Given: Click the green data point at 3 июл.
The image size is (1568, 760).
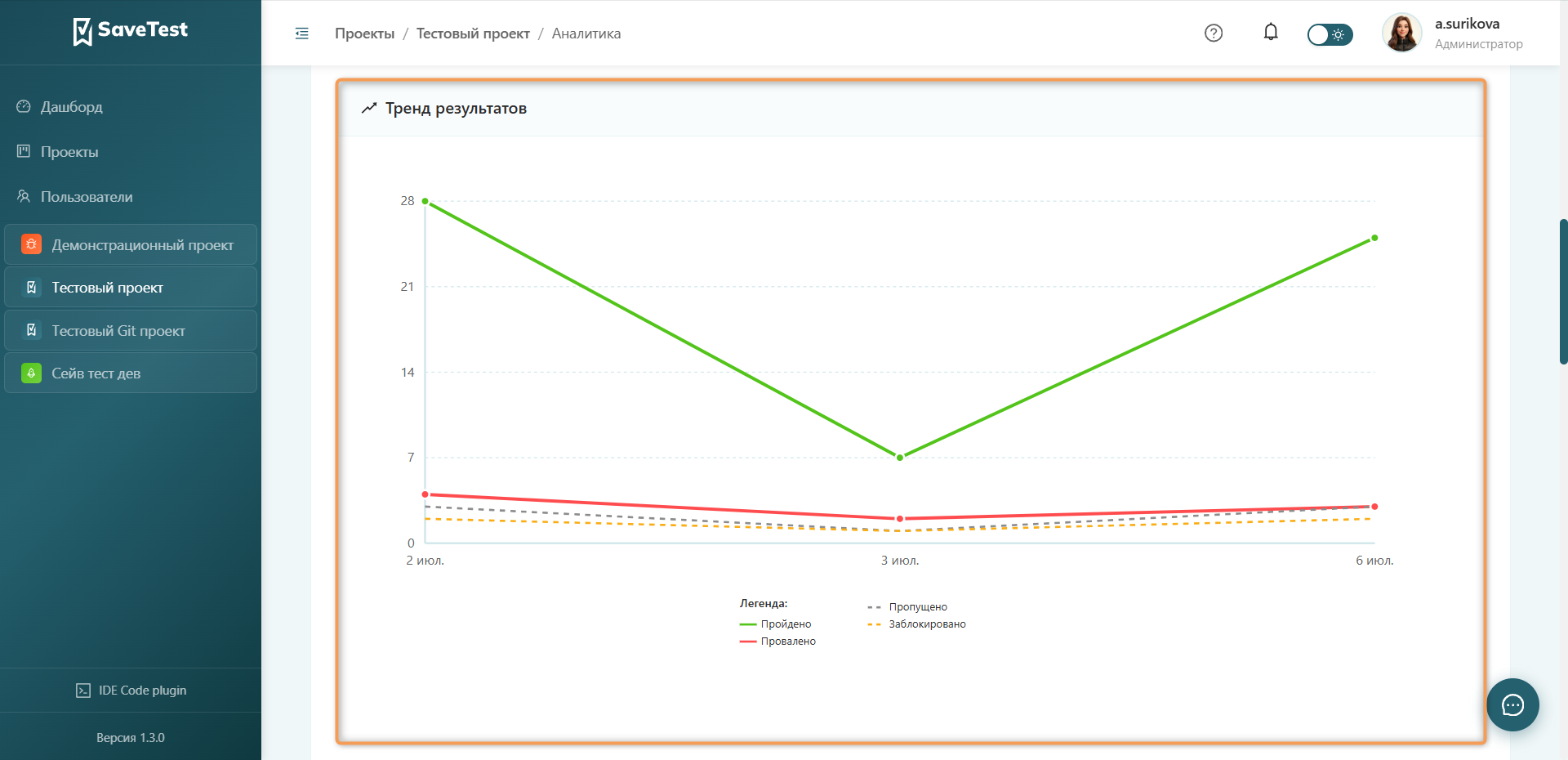Looking at the screenshot, I should (900, 458).
